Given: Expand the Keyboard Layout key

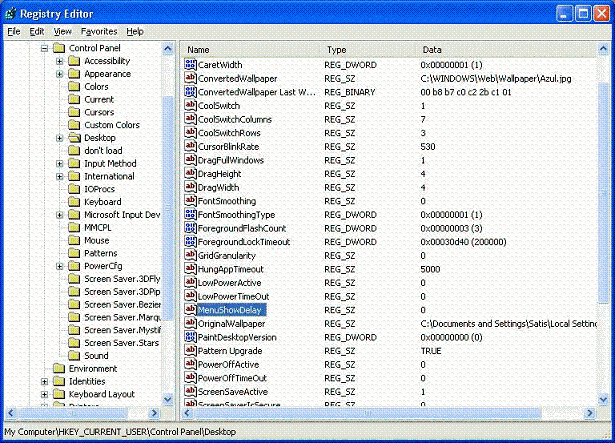Looking at the screenshot, I should [44, 394].
